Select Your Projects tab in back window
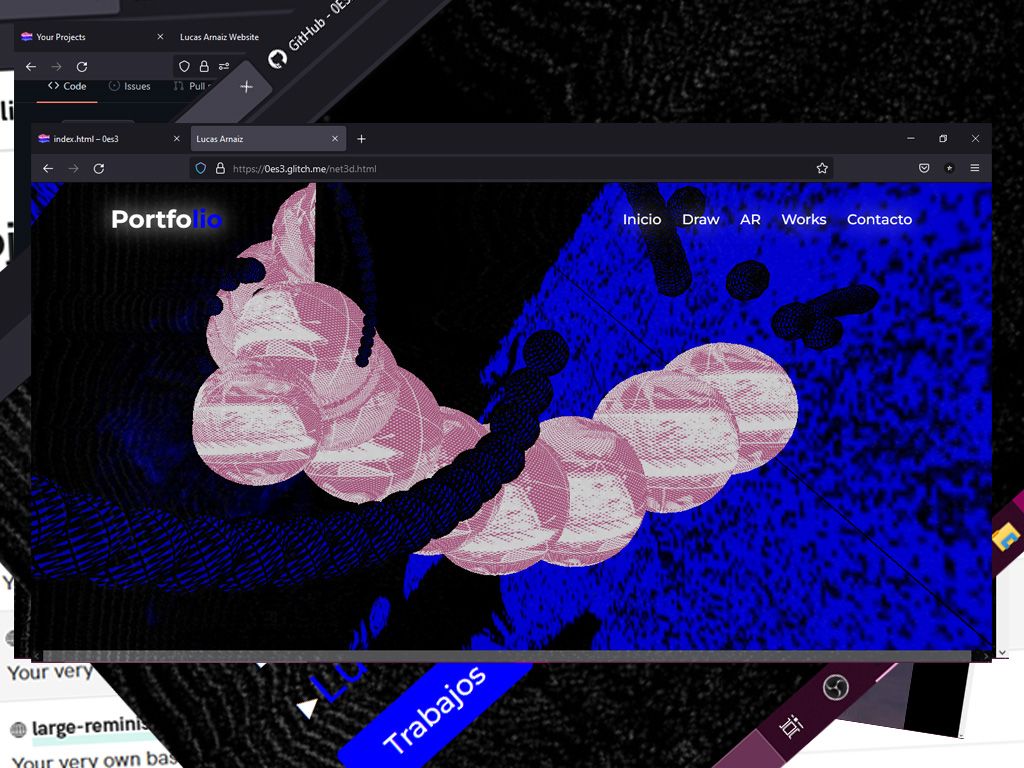 [x=91, y=37]
